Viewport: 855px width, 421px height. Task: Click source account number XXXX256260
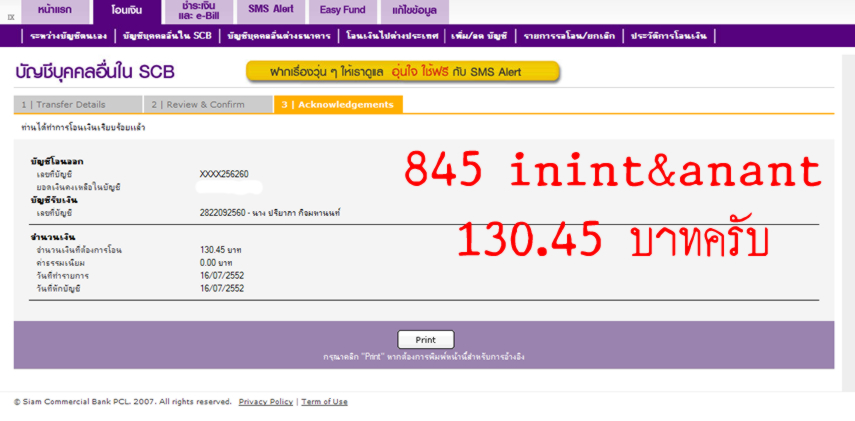[224, 175]
